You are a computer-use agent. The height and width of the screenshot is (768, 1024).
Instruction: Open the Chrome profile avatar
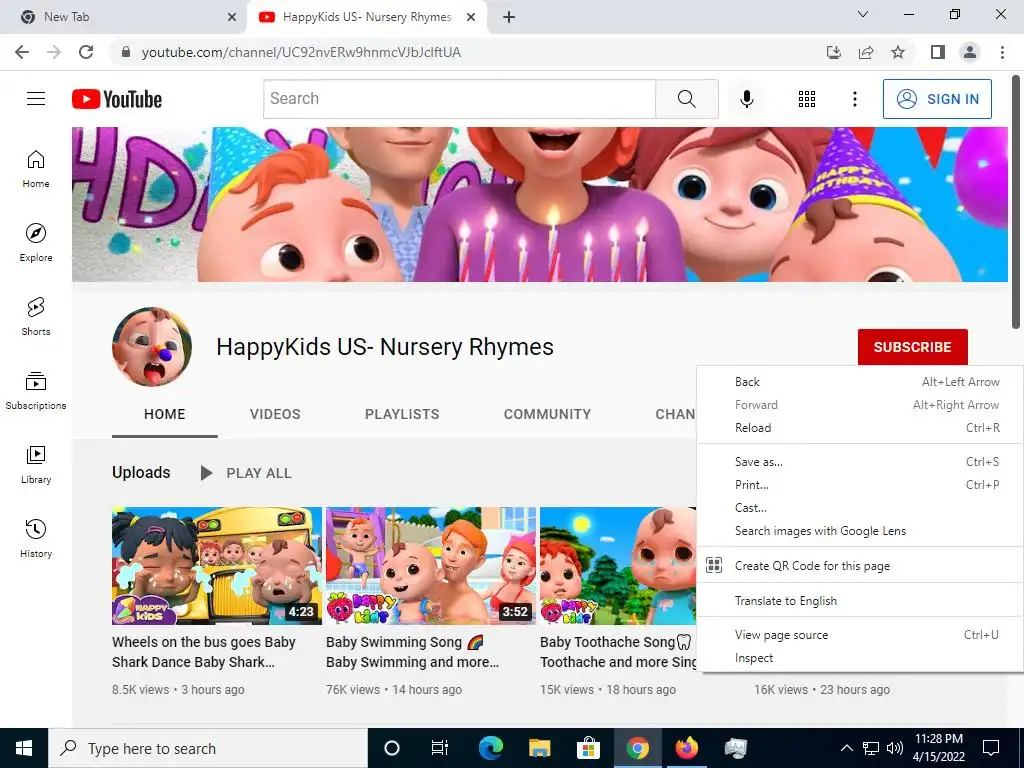point(970,52)
